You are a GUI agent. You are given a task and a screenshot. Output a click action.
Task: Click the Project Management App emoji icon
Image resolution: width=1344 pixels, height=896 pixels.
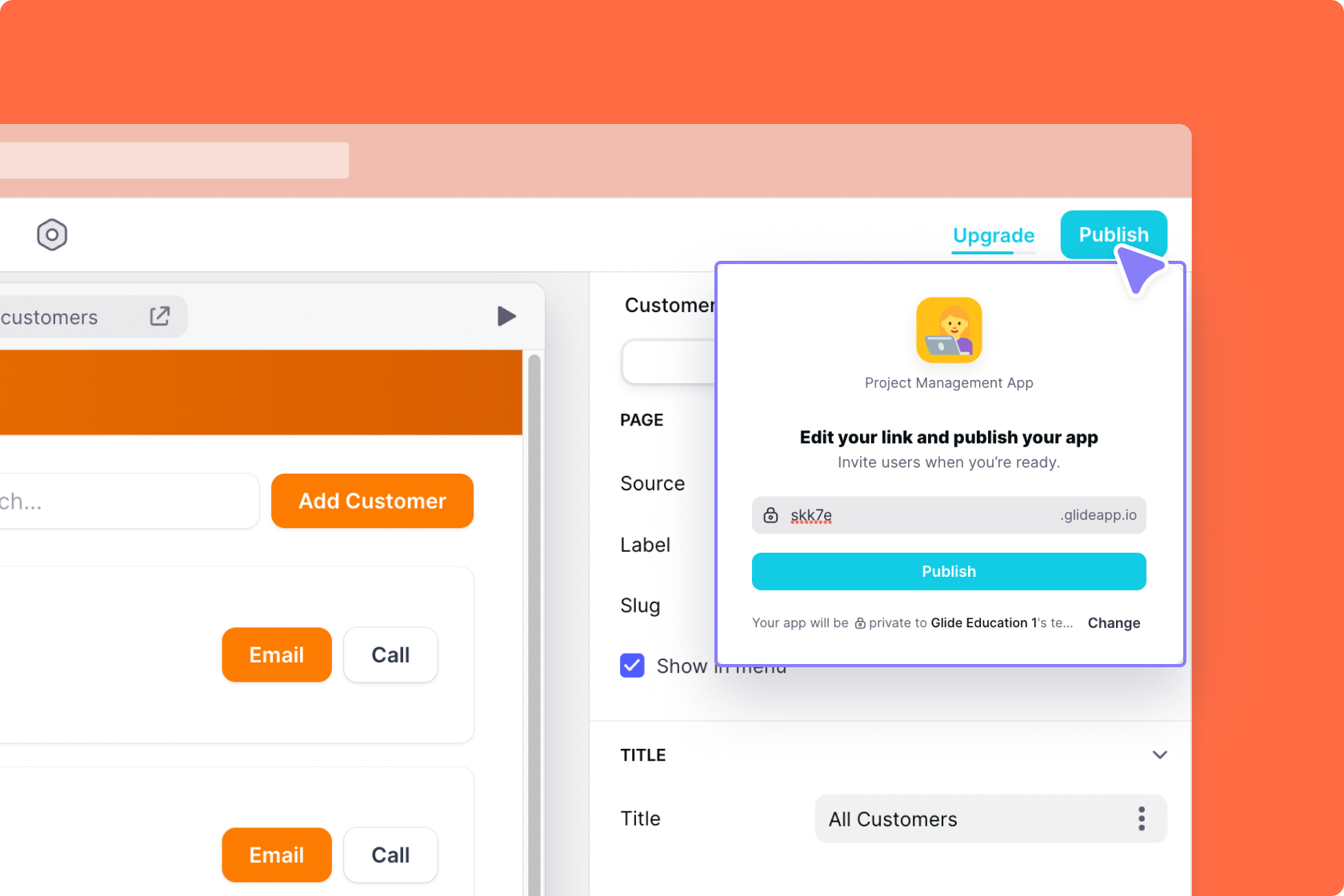pos(949,330)
